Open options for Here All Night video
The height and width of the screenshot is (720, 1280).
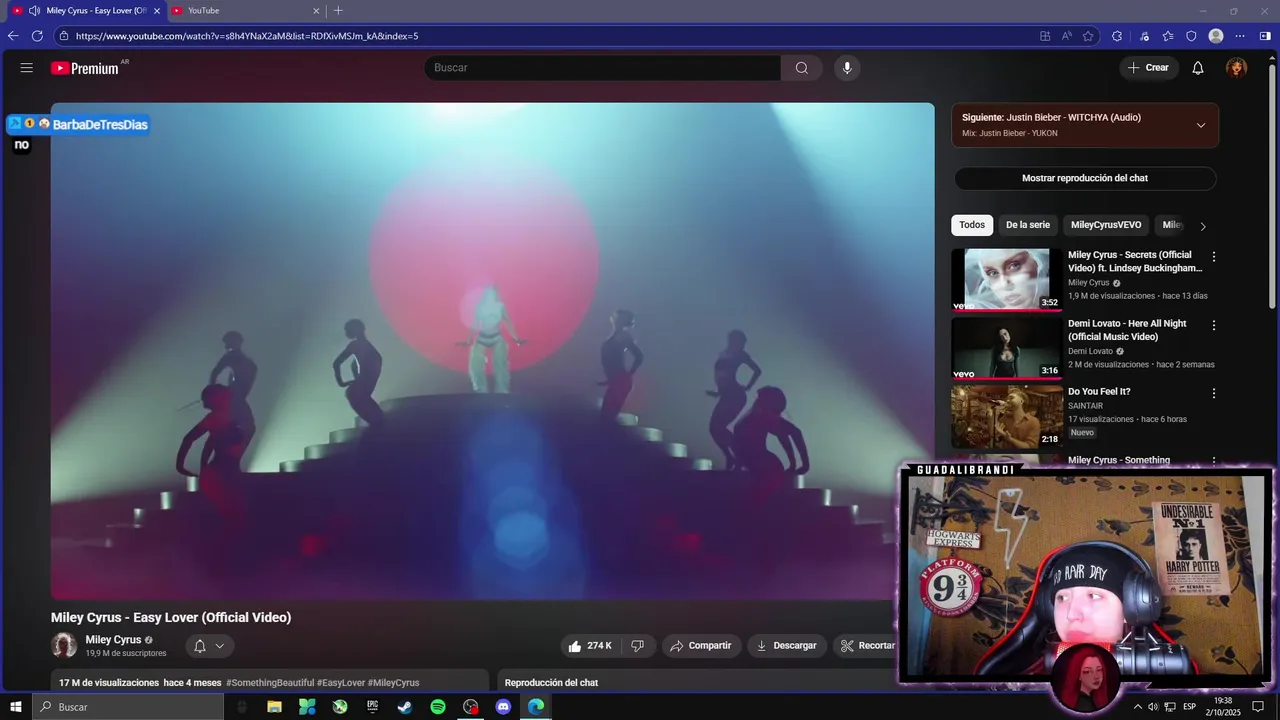click(x=1214, y=326)
